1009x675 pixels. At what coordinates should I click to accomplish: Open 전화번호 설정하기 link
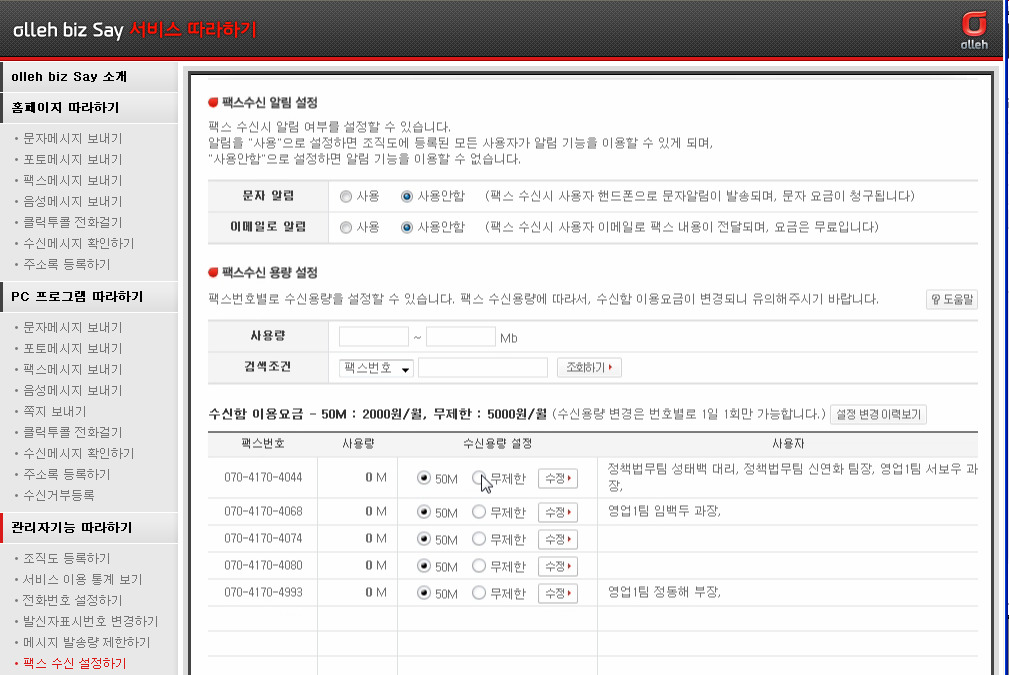point(73,600)
